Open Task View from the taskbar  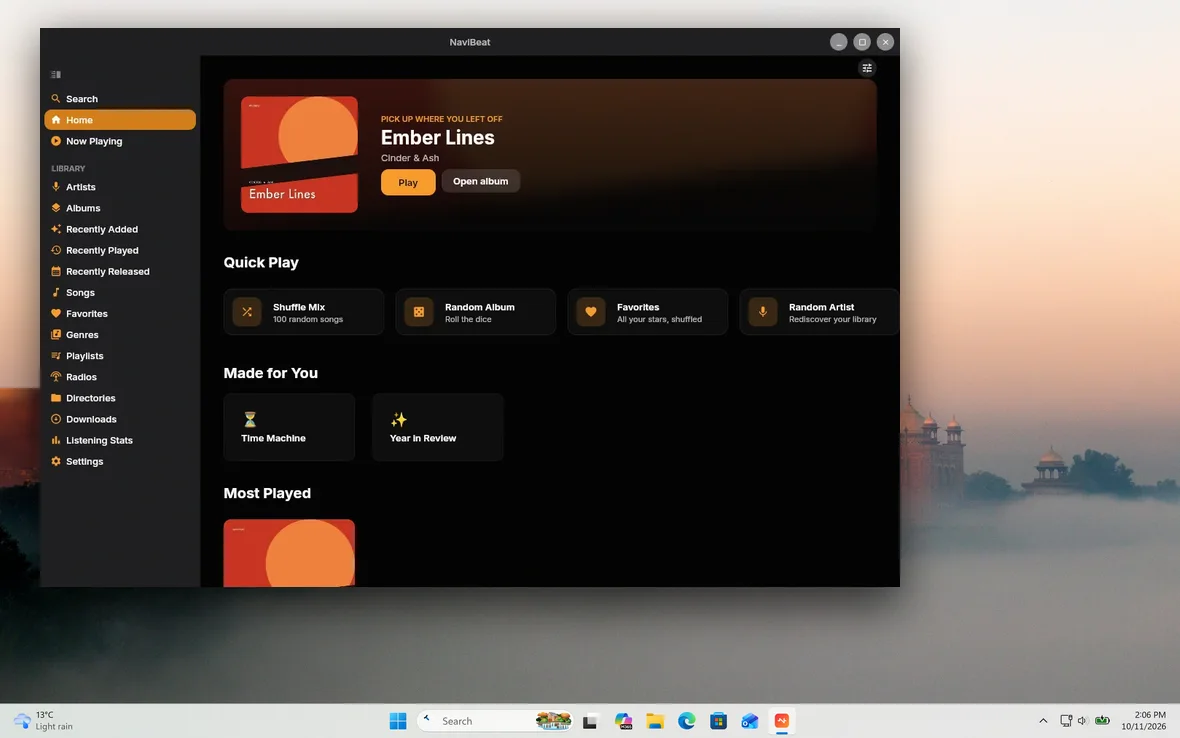(x=590, y=721)
